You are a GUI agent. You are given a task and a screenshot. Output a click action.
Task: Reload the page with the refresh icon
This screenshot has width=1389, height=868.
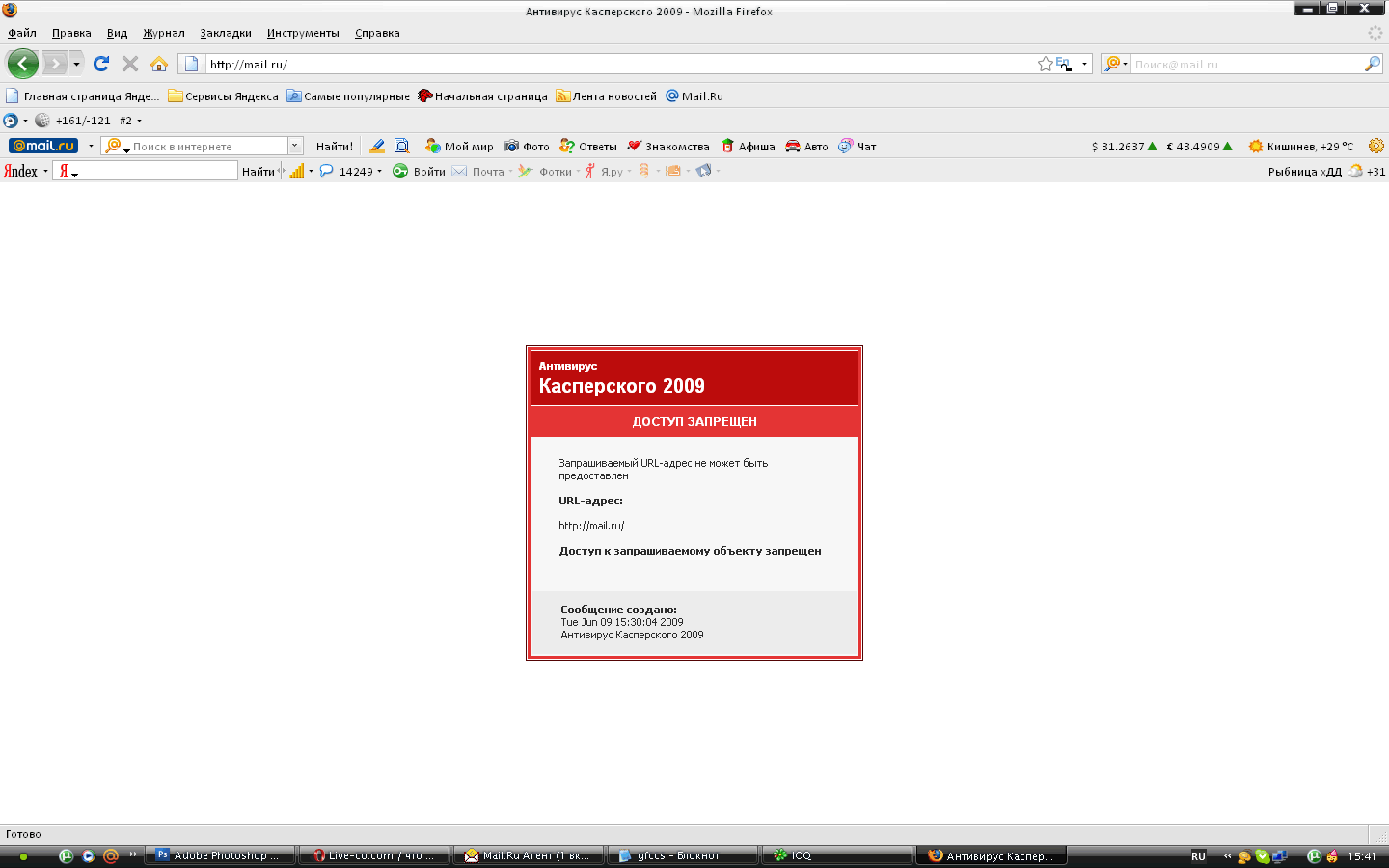click(x=101, y=64)
